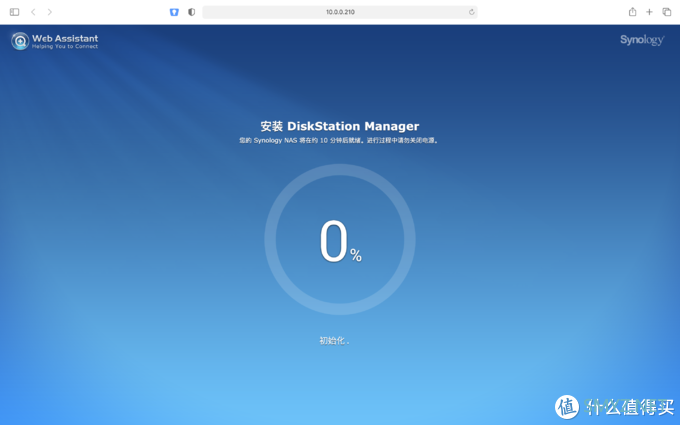Screen dimensions: 680x425
Task: Show the tab overview icon
Action: [x=667, y=12]
